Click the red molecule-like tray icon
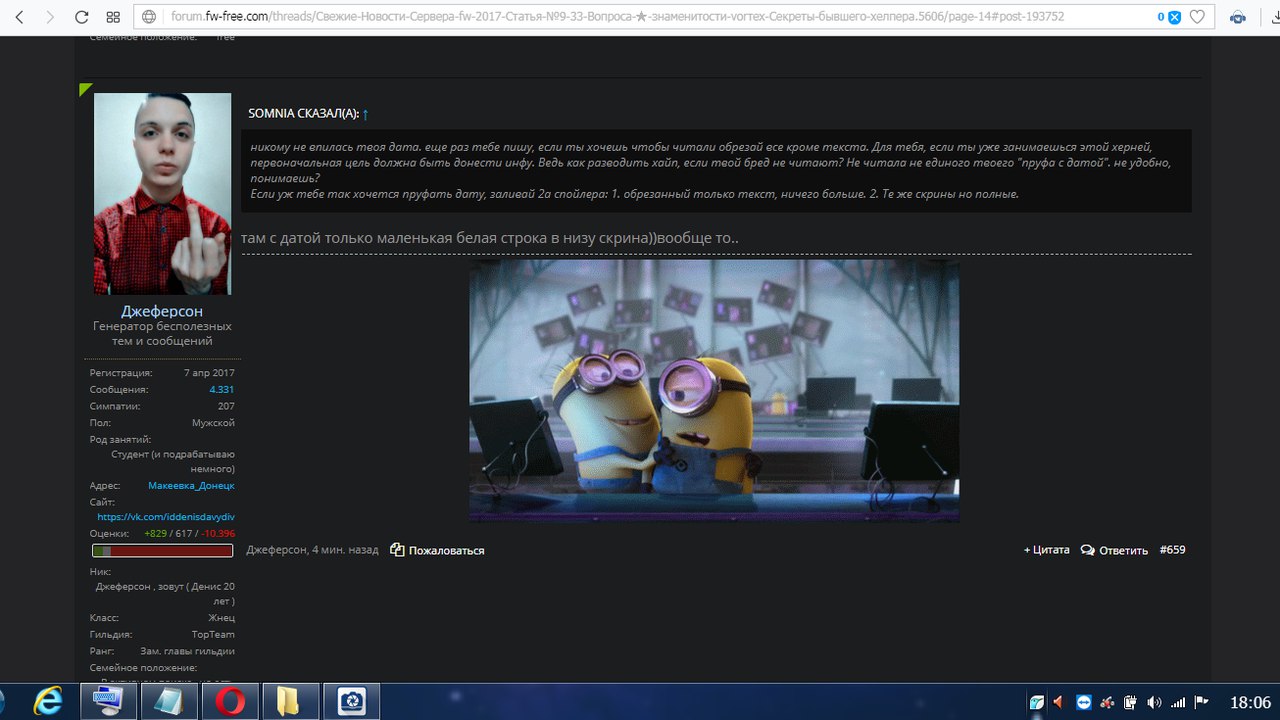Viewport: 1280px width, 720px height. point(1108,702)
